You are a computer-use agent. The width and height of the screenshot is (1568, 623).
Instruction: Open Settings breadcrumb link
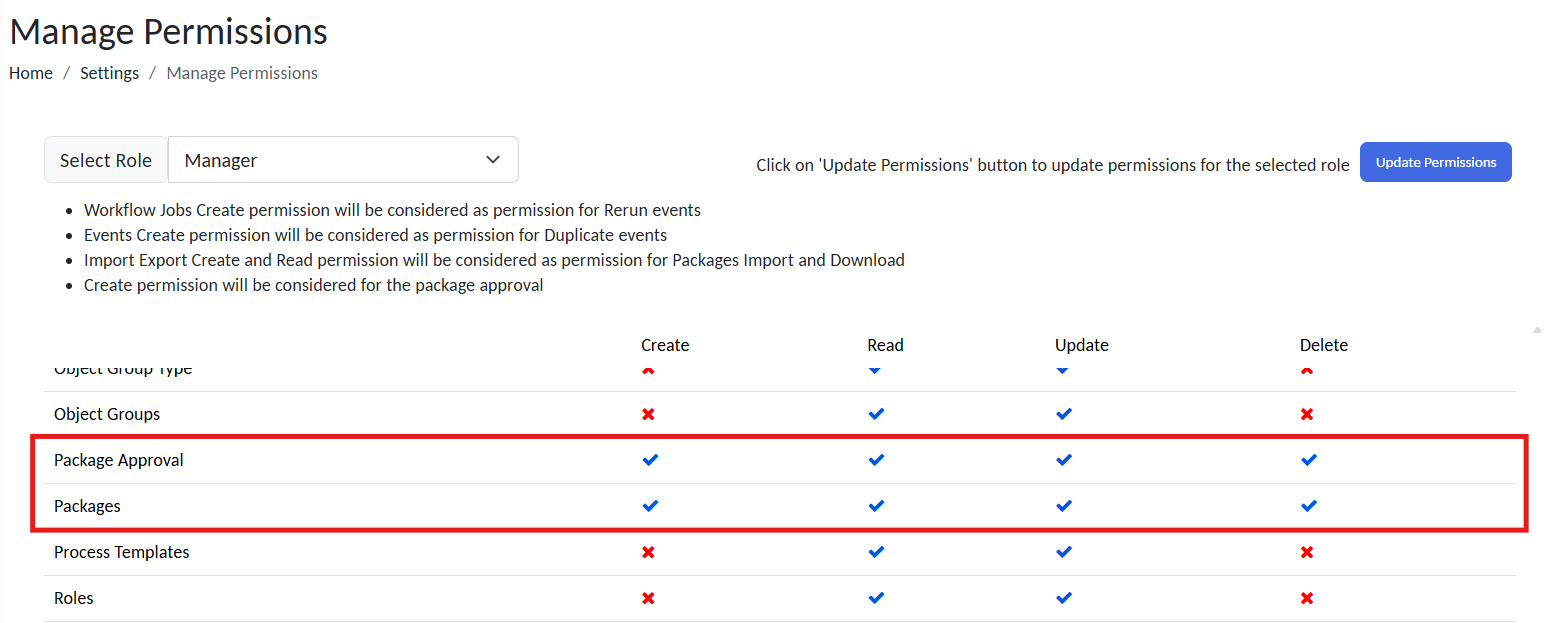(109, 73)
